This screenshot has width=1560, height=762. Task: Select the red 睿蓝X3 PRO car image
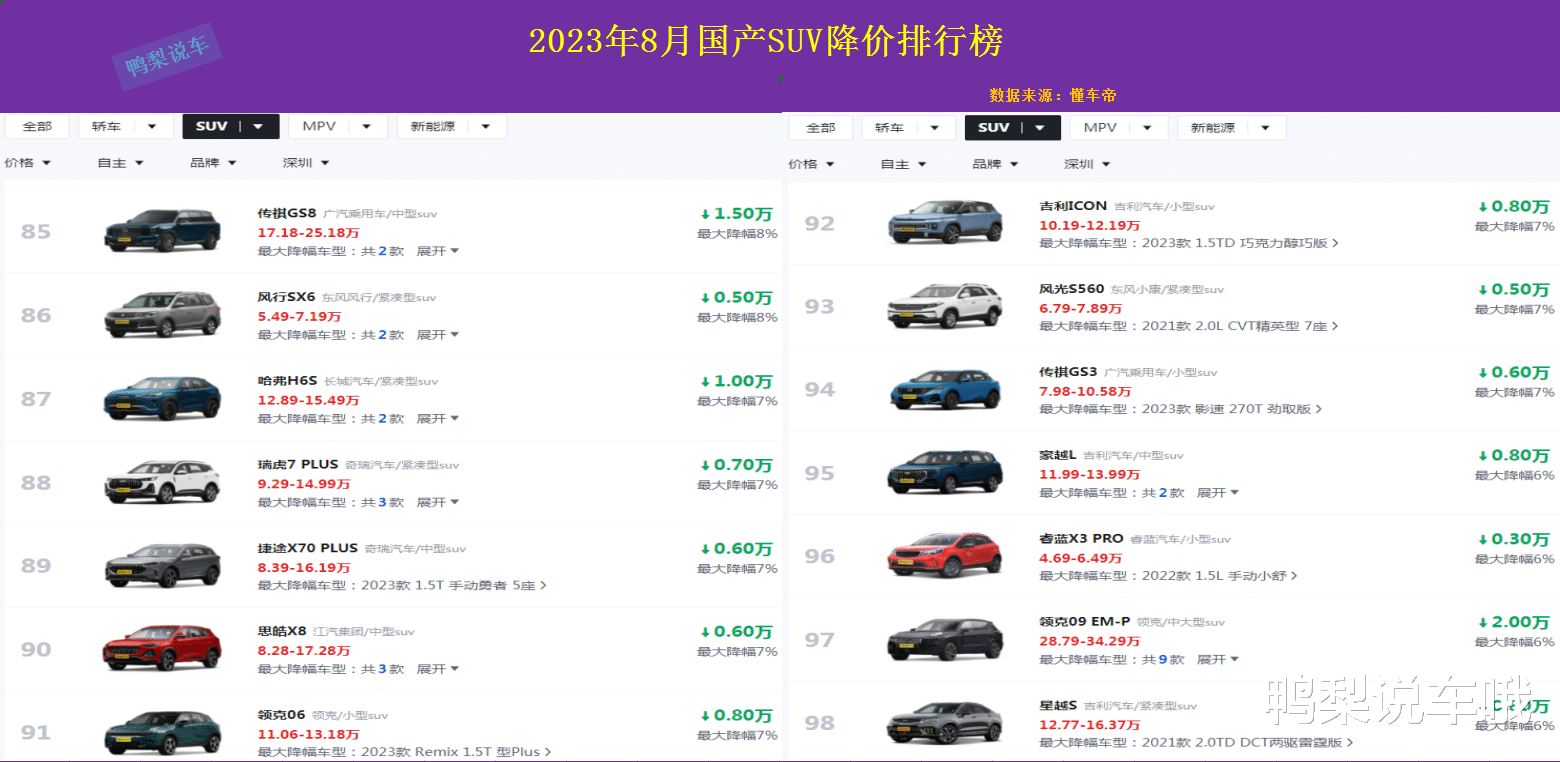pyautogui.click(x=945, y=556)
